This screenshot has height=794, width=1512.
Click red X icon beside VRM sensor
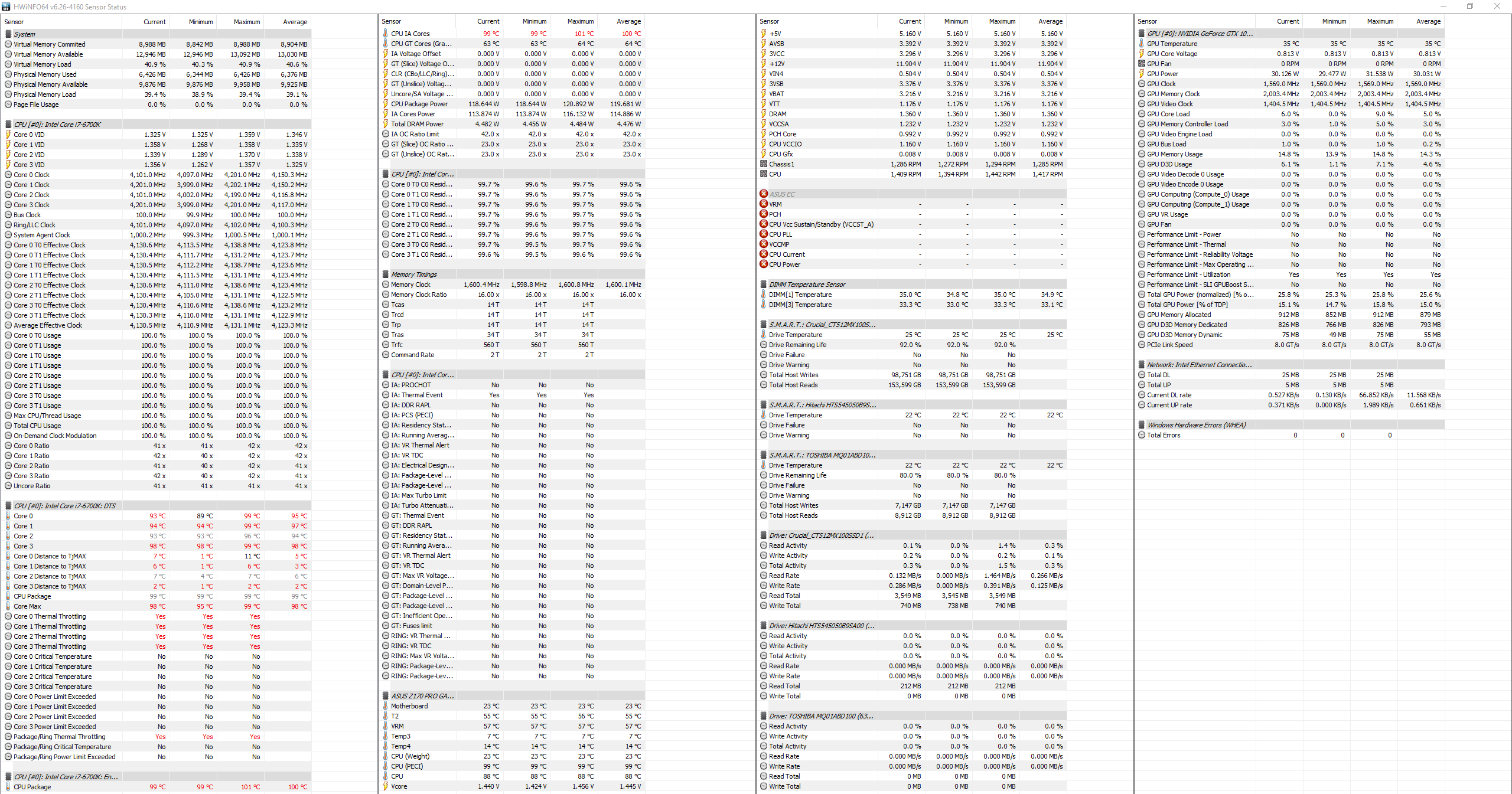(763, 204)
